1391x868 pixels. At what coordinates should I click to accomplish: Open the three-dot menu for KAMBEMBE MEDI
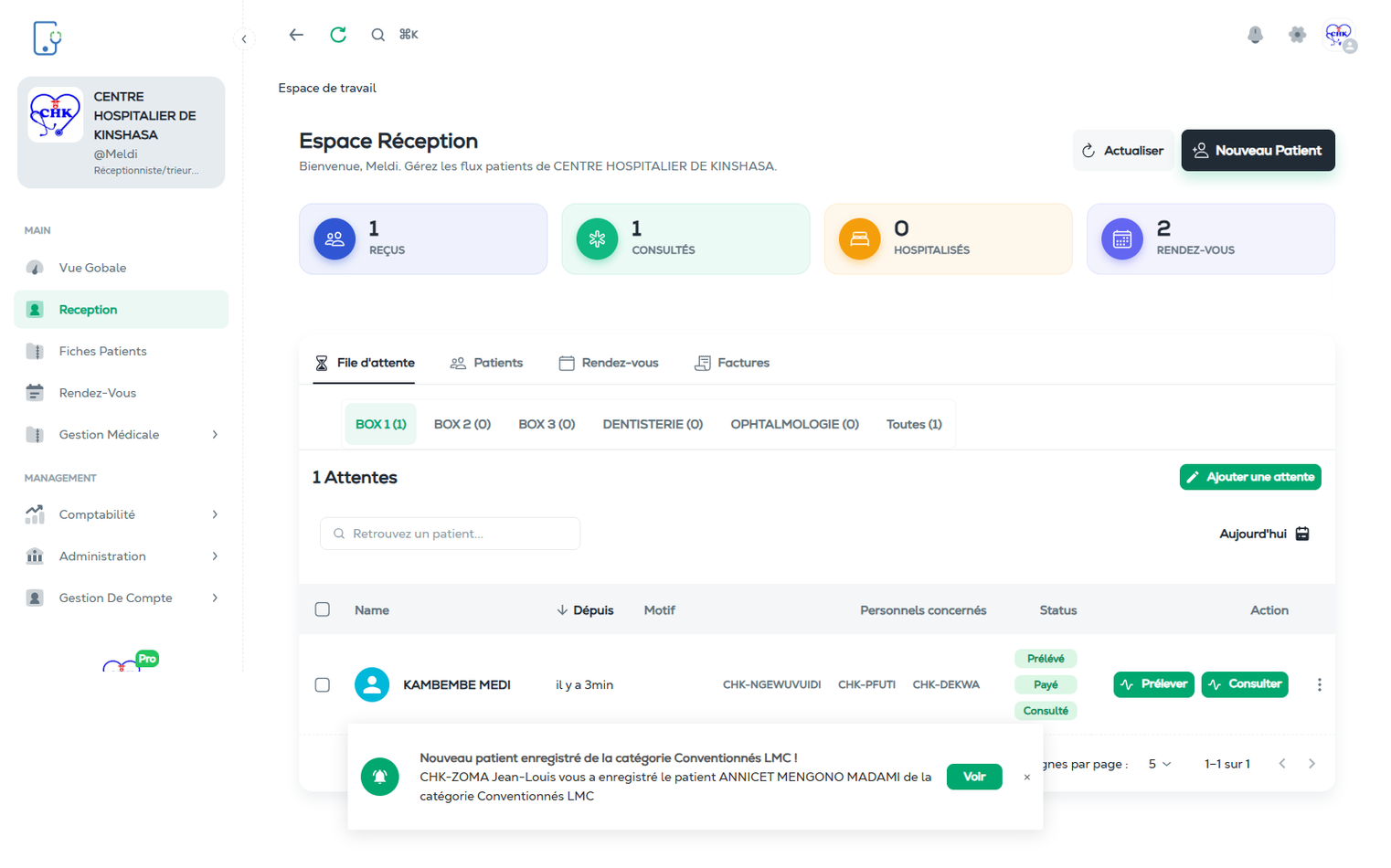click(x=1319, y=684)
